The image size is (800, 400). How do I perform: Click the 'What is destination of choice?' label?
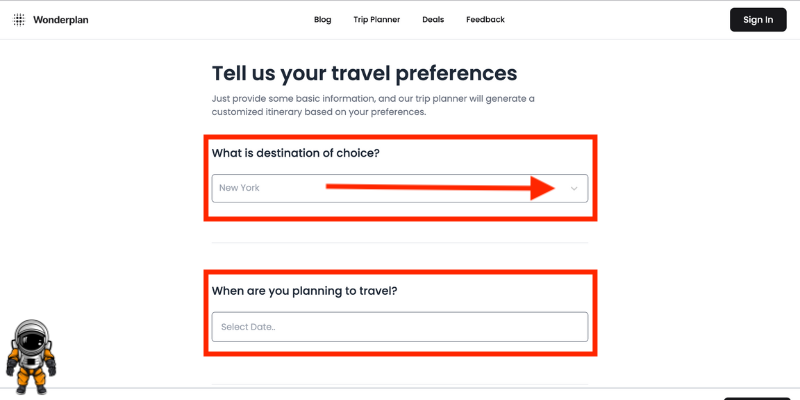[296, 153]
